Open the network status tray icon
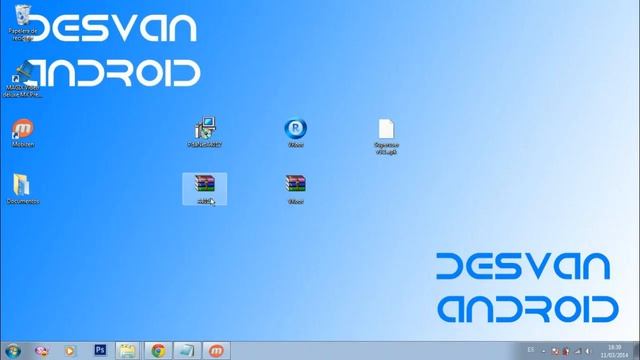The image size is (640, 360). (578, 351)
